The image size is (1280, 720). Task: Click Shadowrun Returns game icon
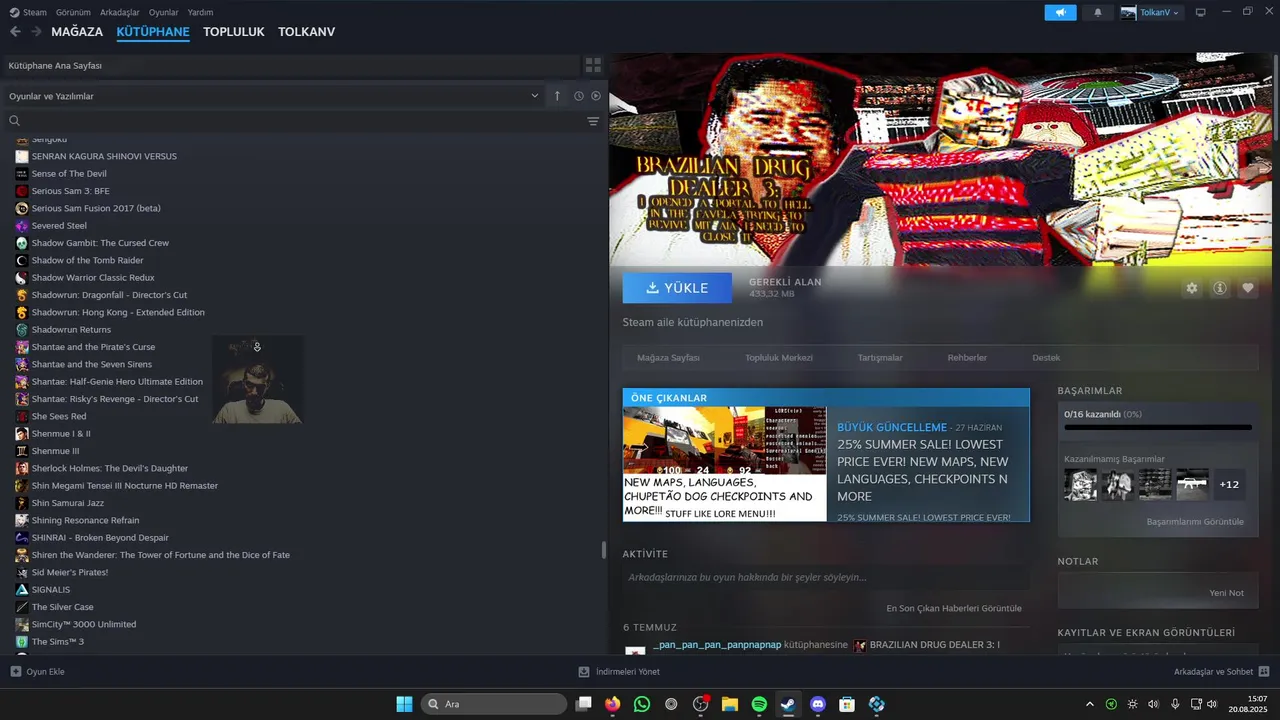[x=22, y=330]
